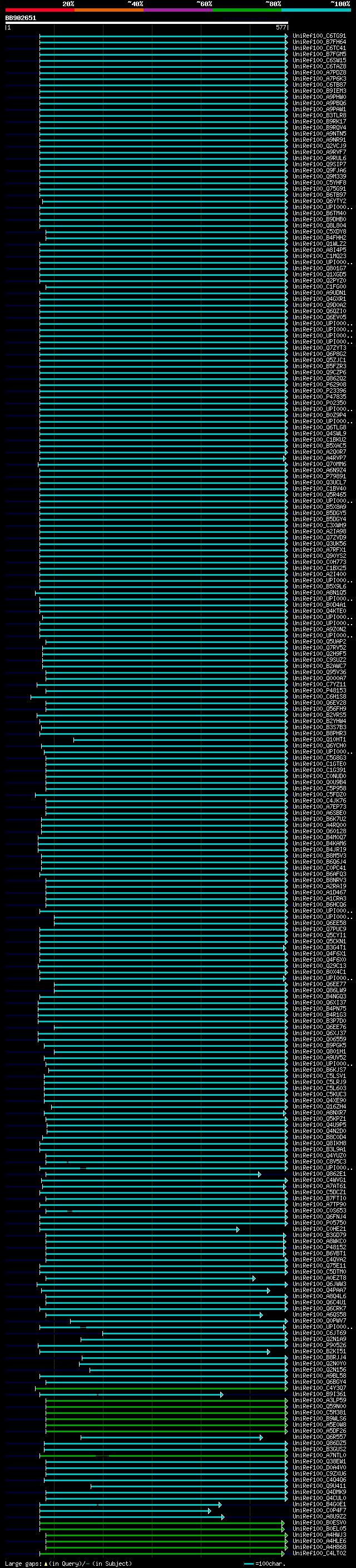Open hit UniRef100_C6TG91
Image resolution: width=356 pixels, height=1568 pixels.
(319, 37)
